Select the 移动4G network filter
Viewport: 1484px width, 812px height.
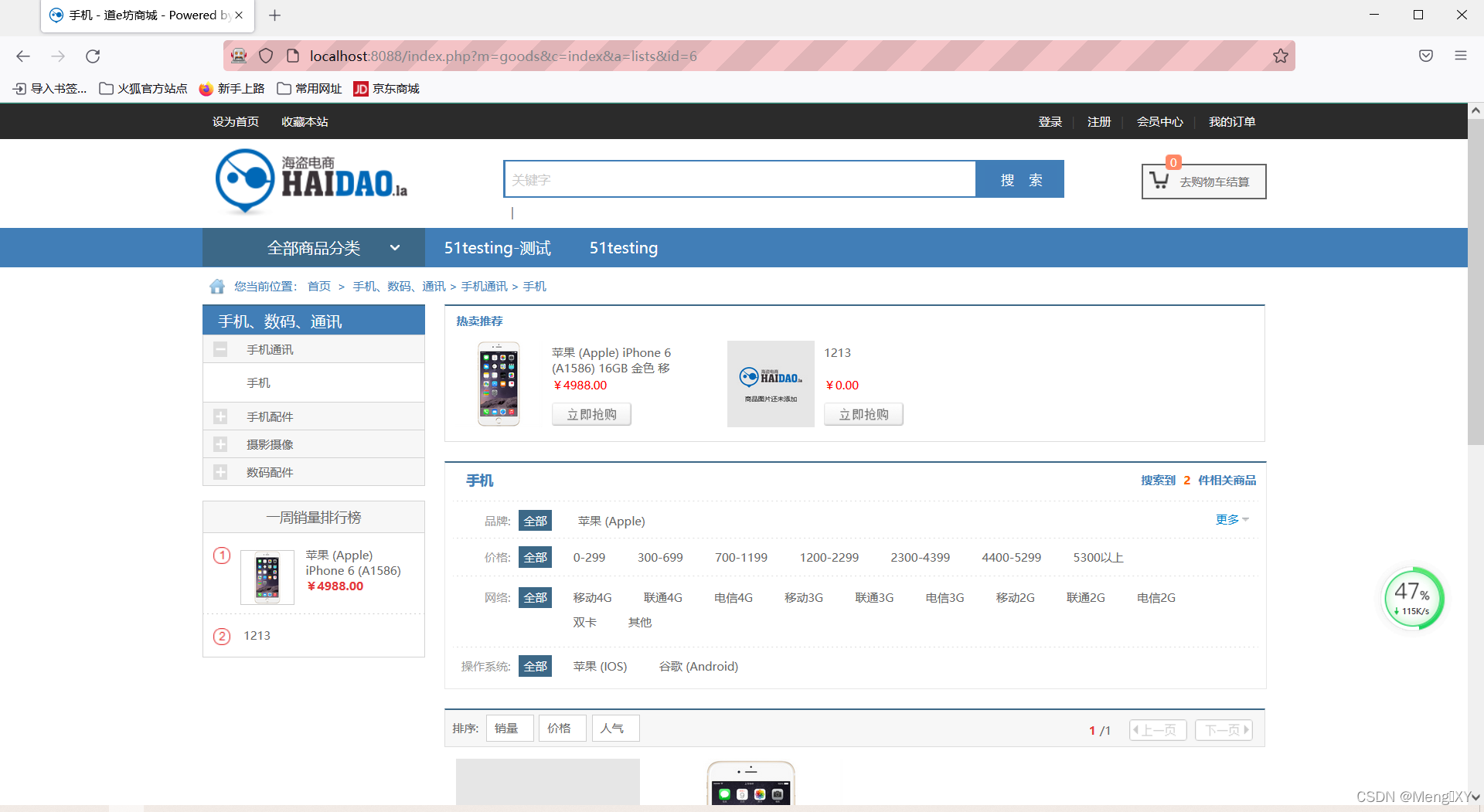pyautogui.click(x=592, y=597)
